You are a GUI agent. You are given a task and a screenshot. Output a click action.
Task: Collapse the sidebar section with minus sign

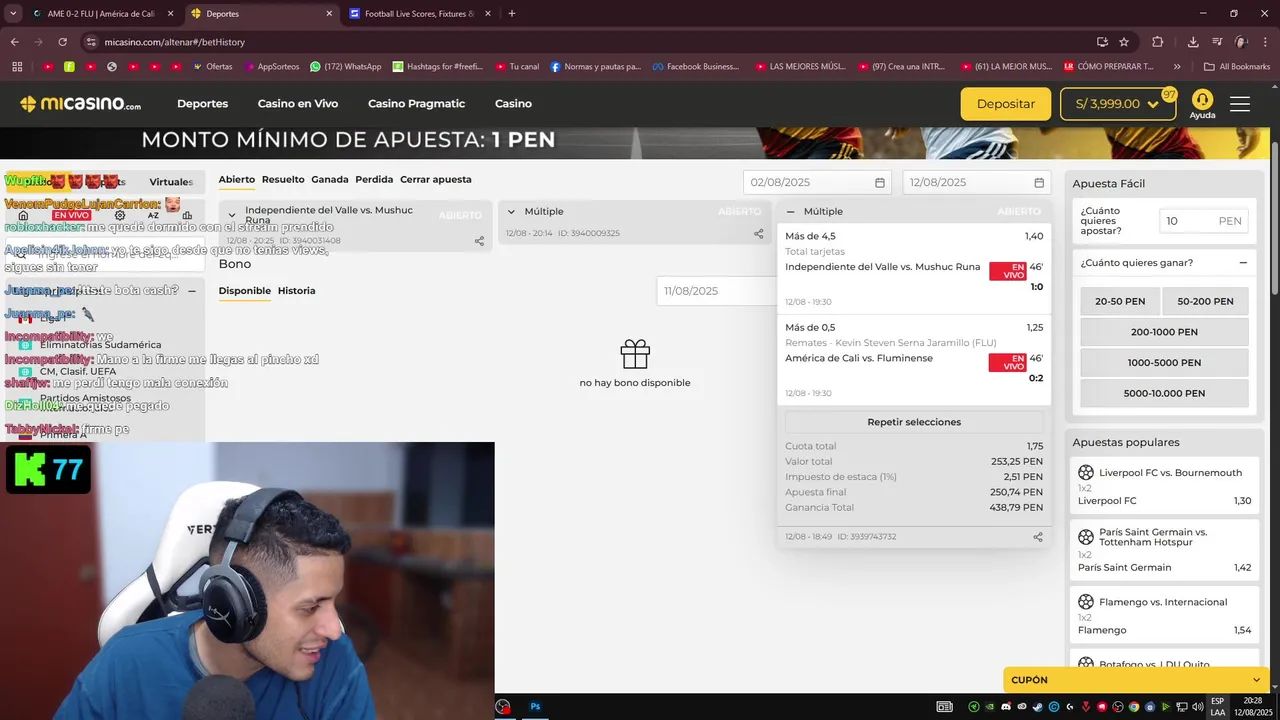click(x=191, y=291)
